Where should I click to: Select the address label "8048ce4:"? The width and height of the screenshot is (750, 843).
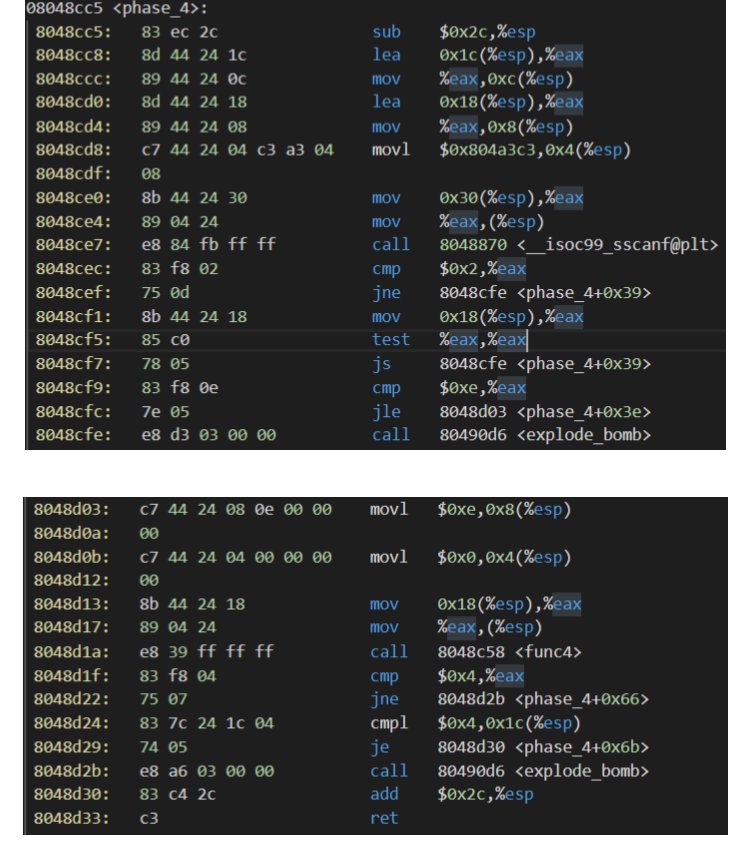[74, 222]
